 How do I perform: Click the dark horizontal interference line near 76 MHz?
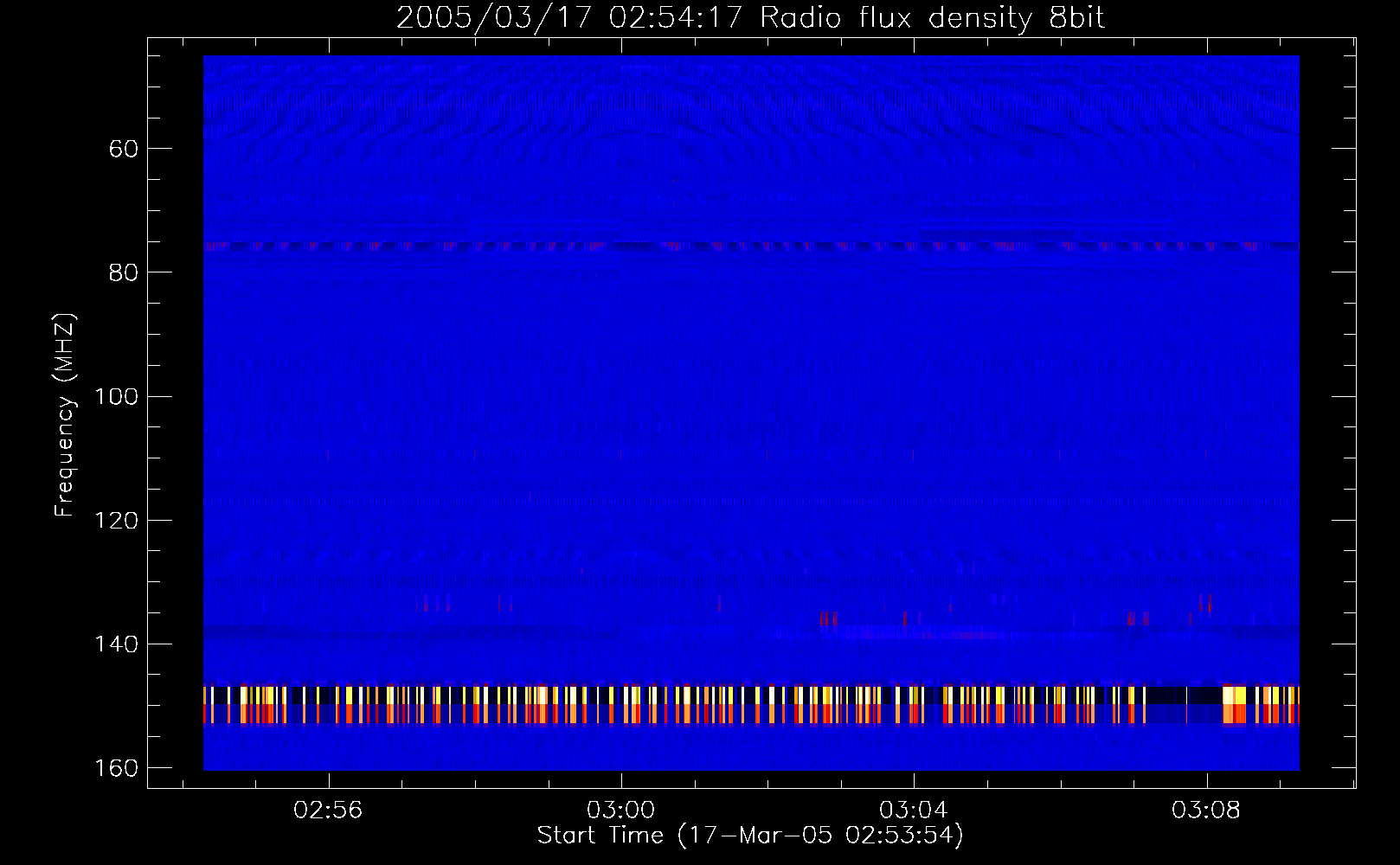pos(751,246)
